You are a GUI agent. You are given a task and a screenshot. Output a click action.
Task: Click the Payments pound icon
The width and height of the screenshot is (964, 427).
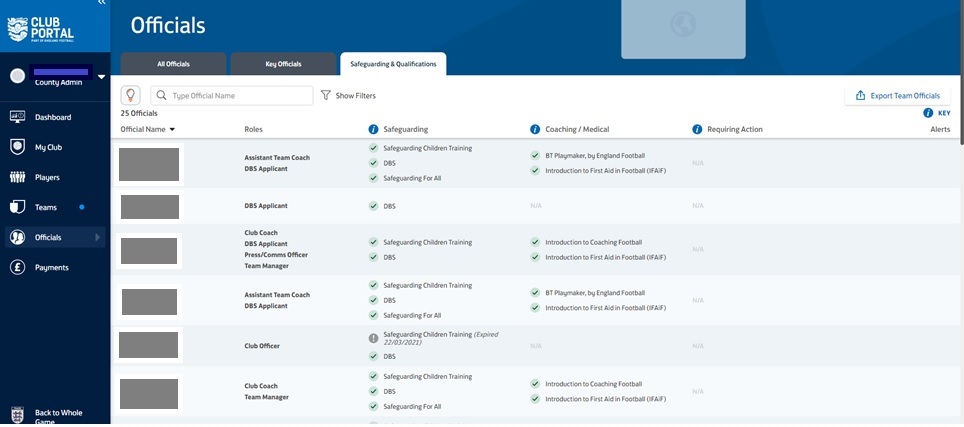coord(17,267)
